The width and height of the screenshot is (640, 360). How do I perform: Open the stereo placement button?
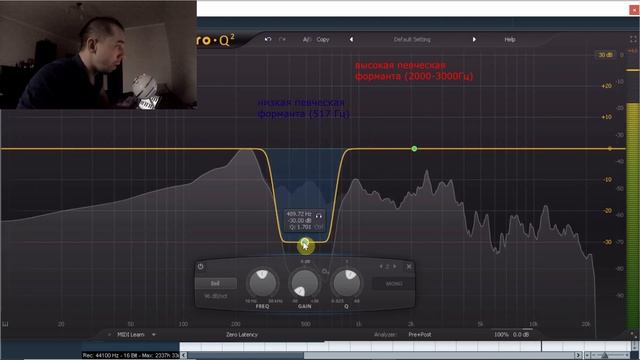coord(394,283)
